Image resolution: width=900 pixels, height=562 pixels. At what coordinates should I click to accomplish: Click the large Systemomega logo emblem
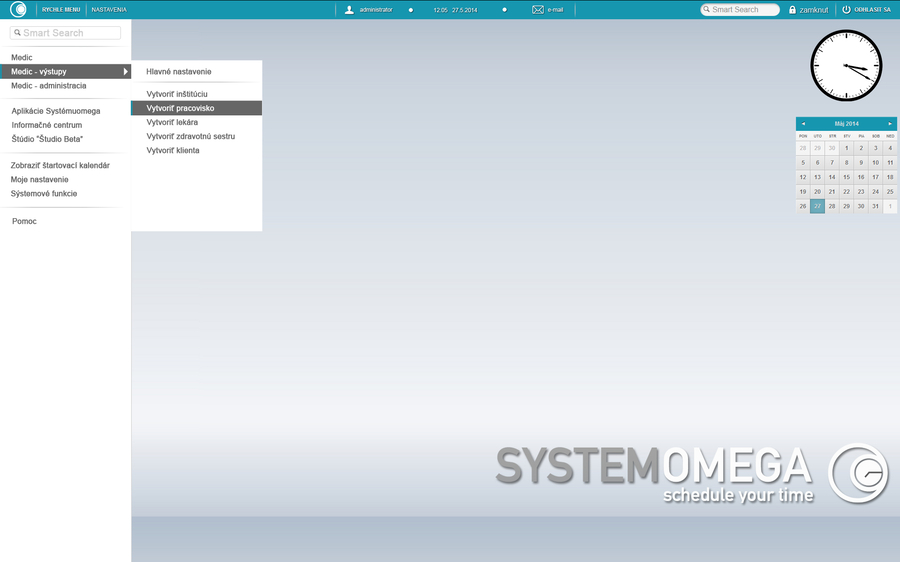coord(858,473)
